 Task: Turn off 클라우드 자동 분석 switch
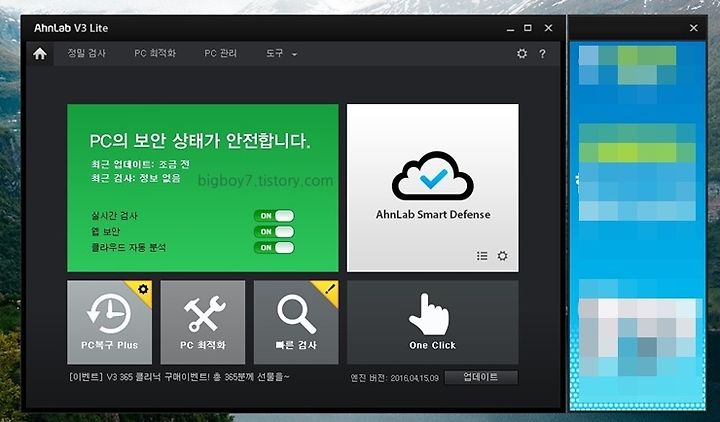[x=274, y=248]
